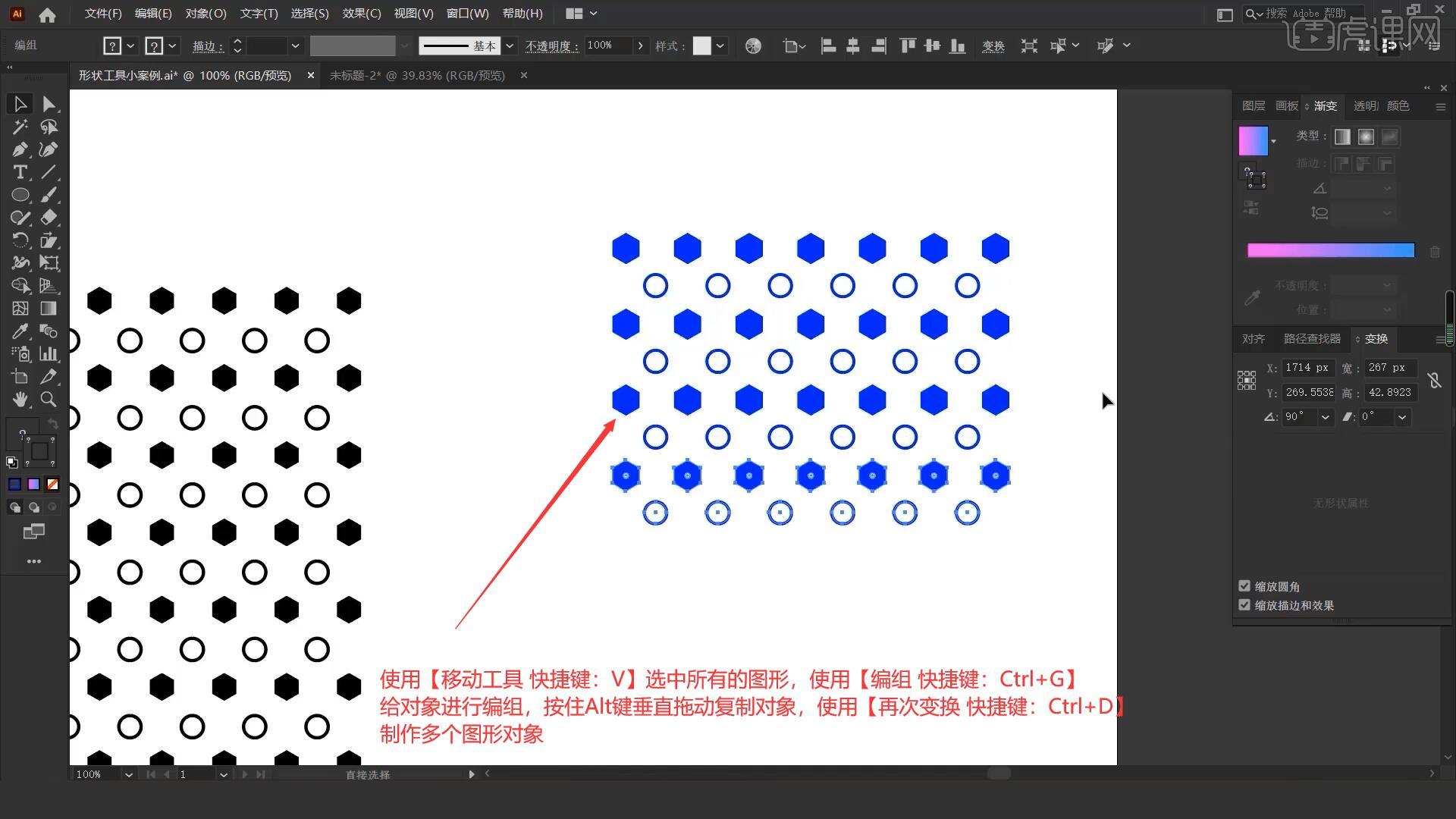Select the Pen tool
The height and width of the screenshot is (819, 1456).
click(20, 149)
